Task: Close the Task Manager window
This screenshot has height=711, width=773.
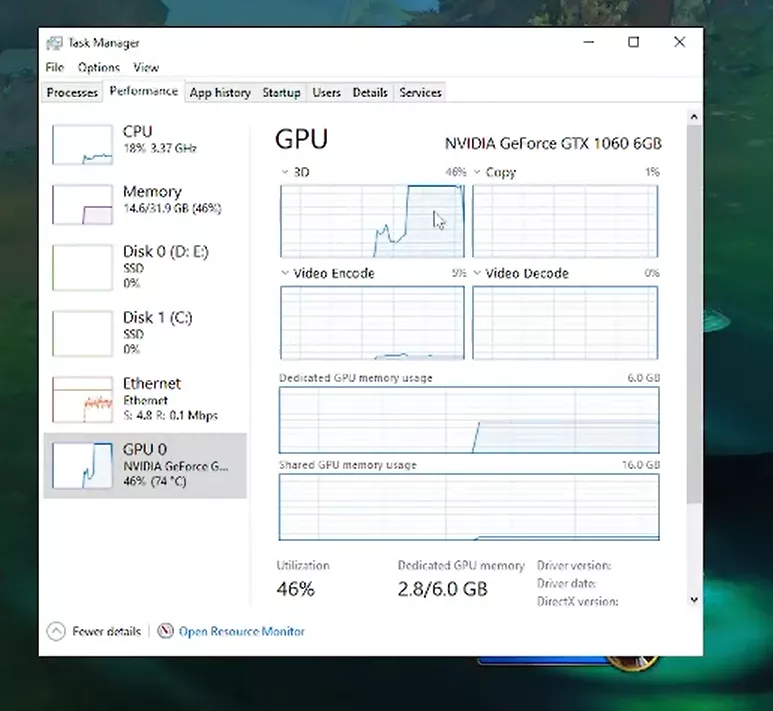Action: (x=679, y=42)
